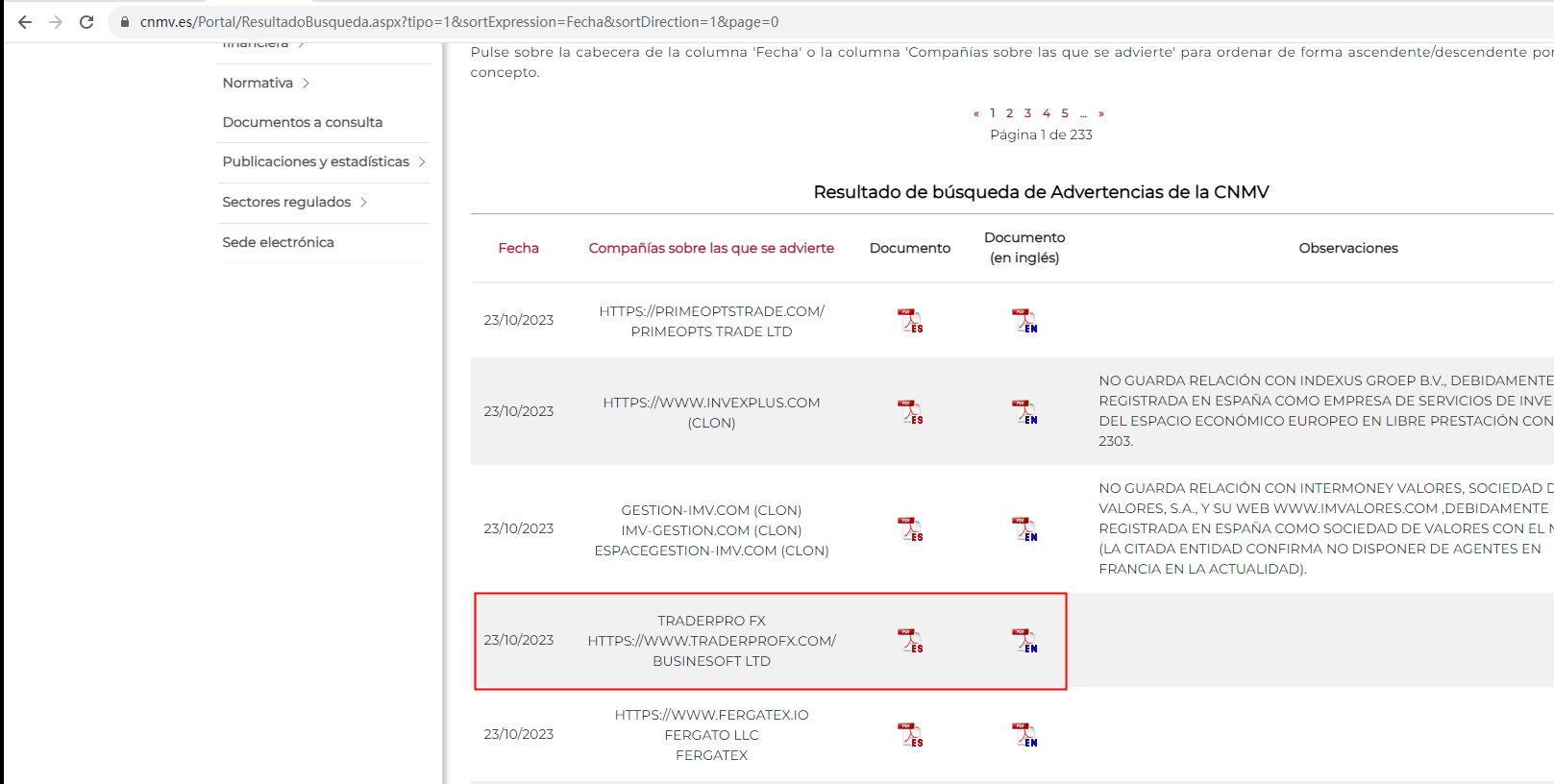Image resolution: width=1554 pixels, height=784 pixels.
Task: Click the Documento column header
Action: point(910,248)
